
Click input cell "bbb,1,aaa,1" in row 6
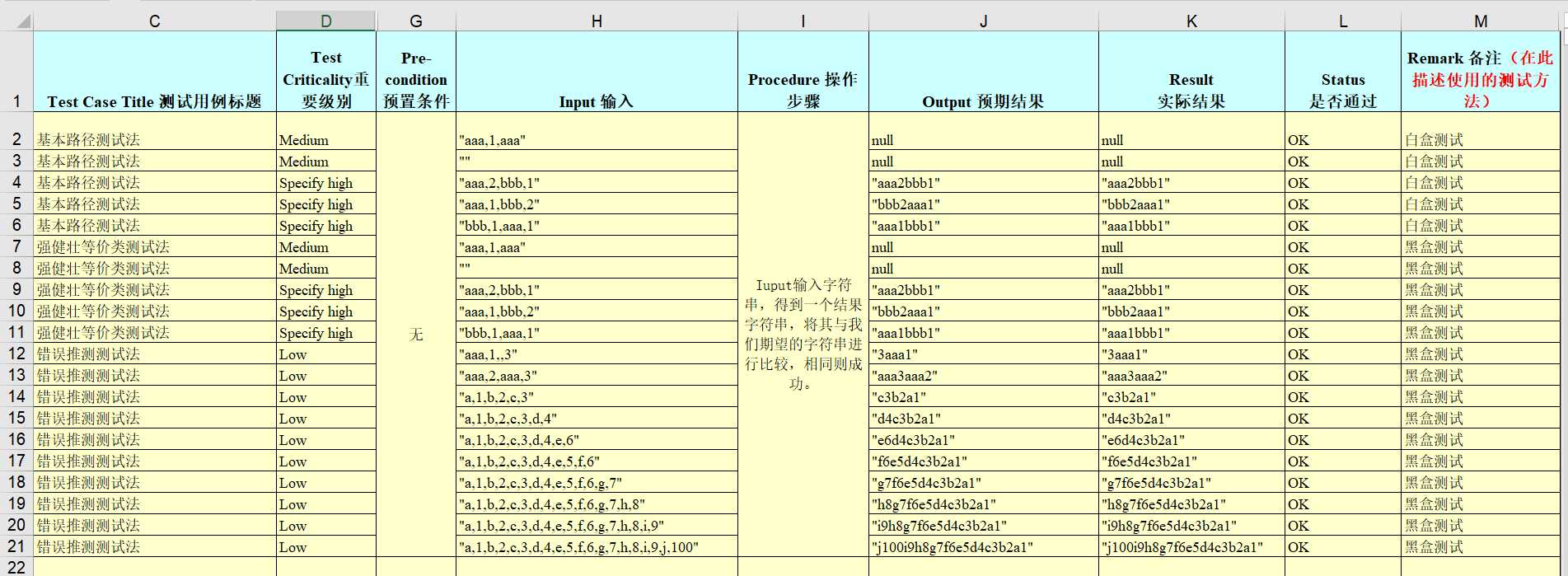click(x=597, y=226)
